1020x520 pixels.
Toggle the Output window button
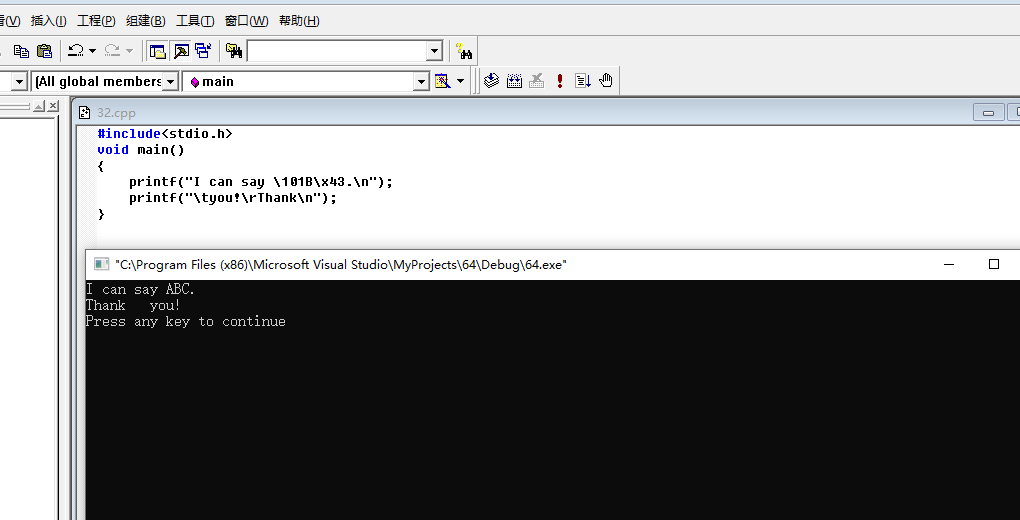[181, 51]
